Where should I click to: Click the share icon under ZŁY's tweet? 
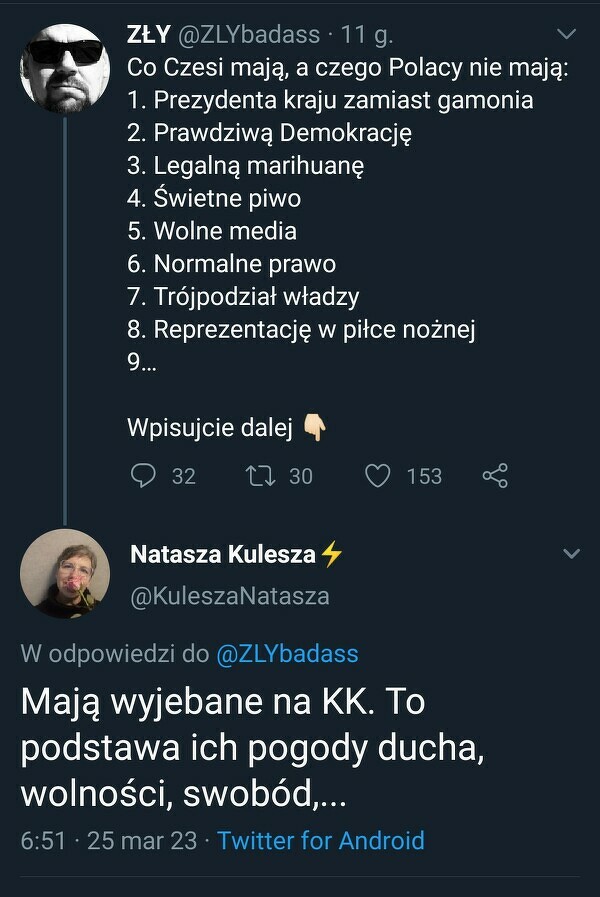(495, 476)
